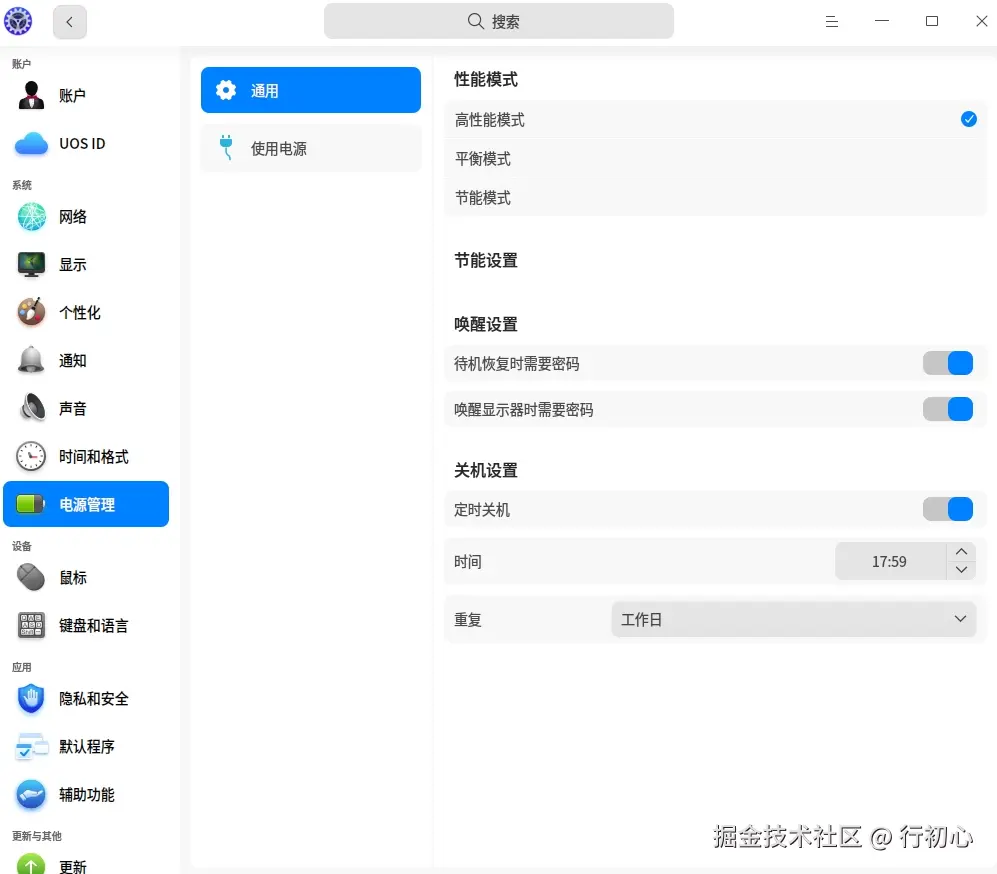
Task: Maximize the control center window
Action: pyautogui.click(x=932, y=21)
